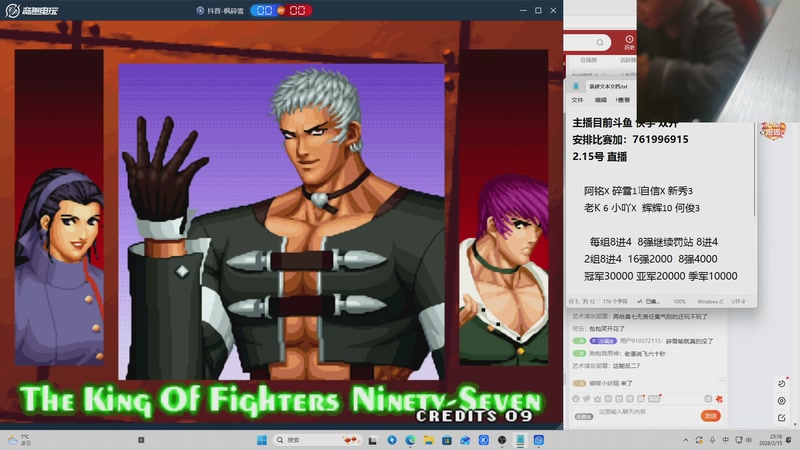The height and width of the screenshot is (450, 800).
Task: Click notepad line 安排比赛加: 761996915
Action: pos(630,139)
